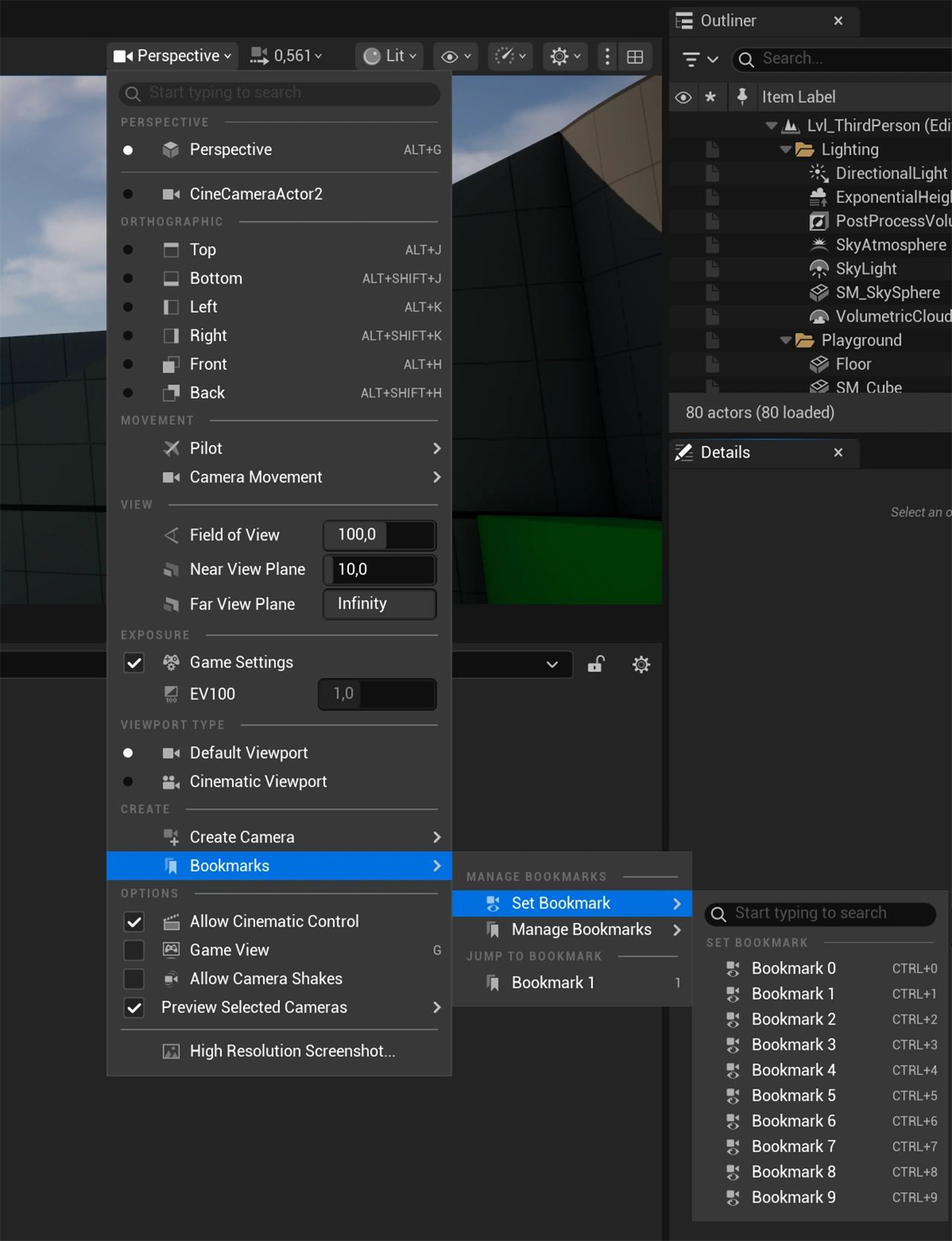Set Bookmark 0 icon

tap(733, 969)
